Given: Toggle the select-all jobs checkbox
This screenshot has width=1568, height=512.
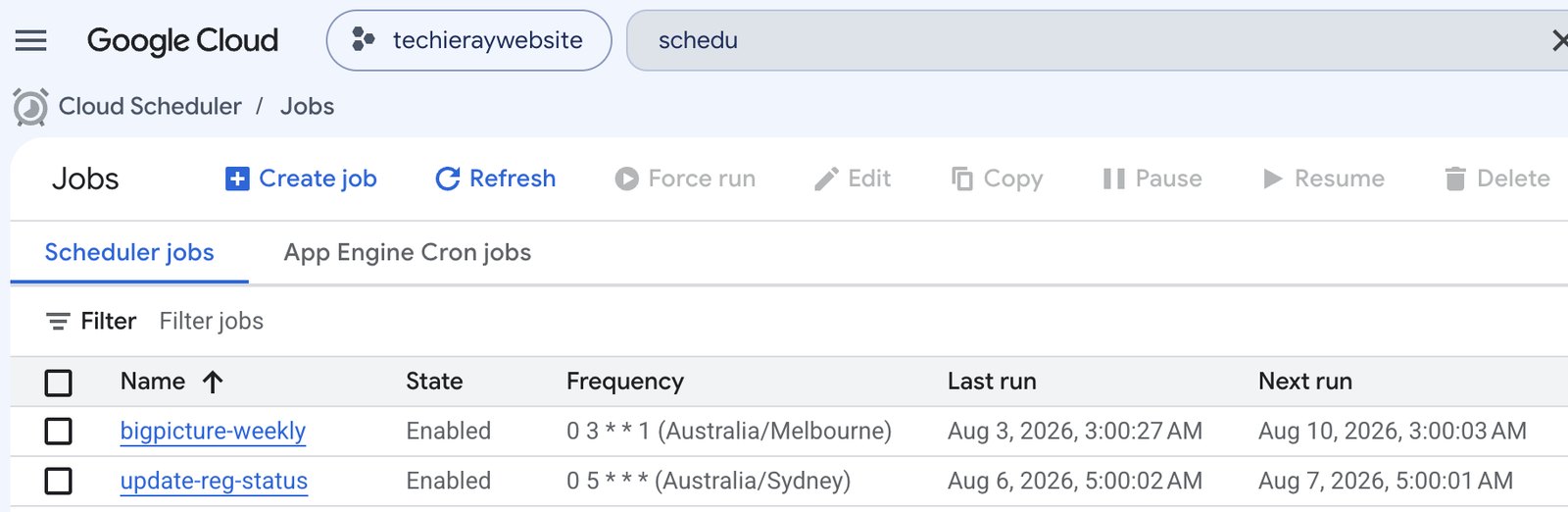Looking at the screenshot, I should 59,383.
